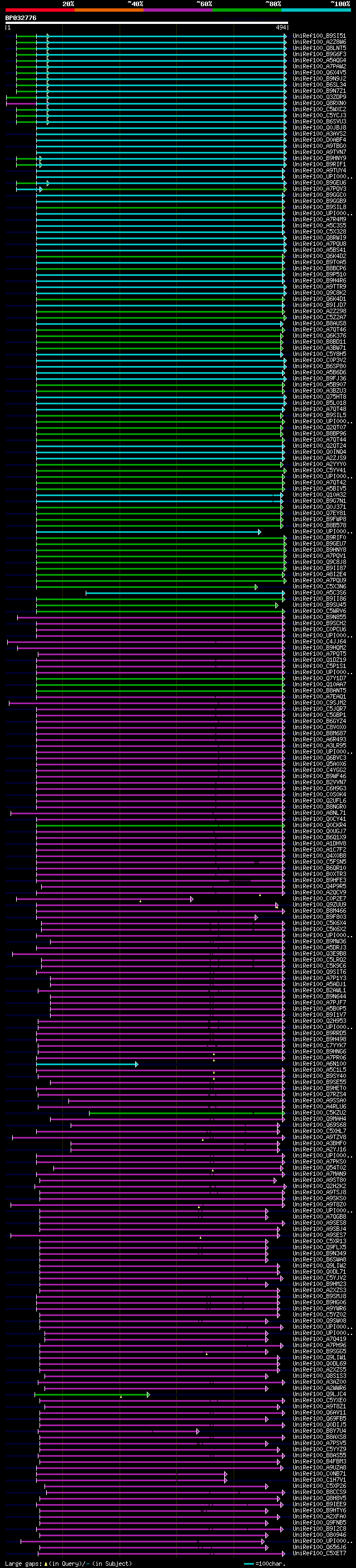Select the UniRef100_C7YYK7 label
Screen dimensions: 356x1568
coord(319,1045)
